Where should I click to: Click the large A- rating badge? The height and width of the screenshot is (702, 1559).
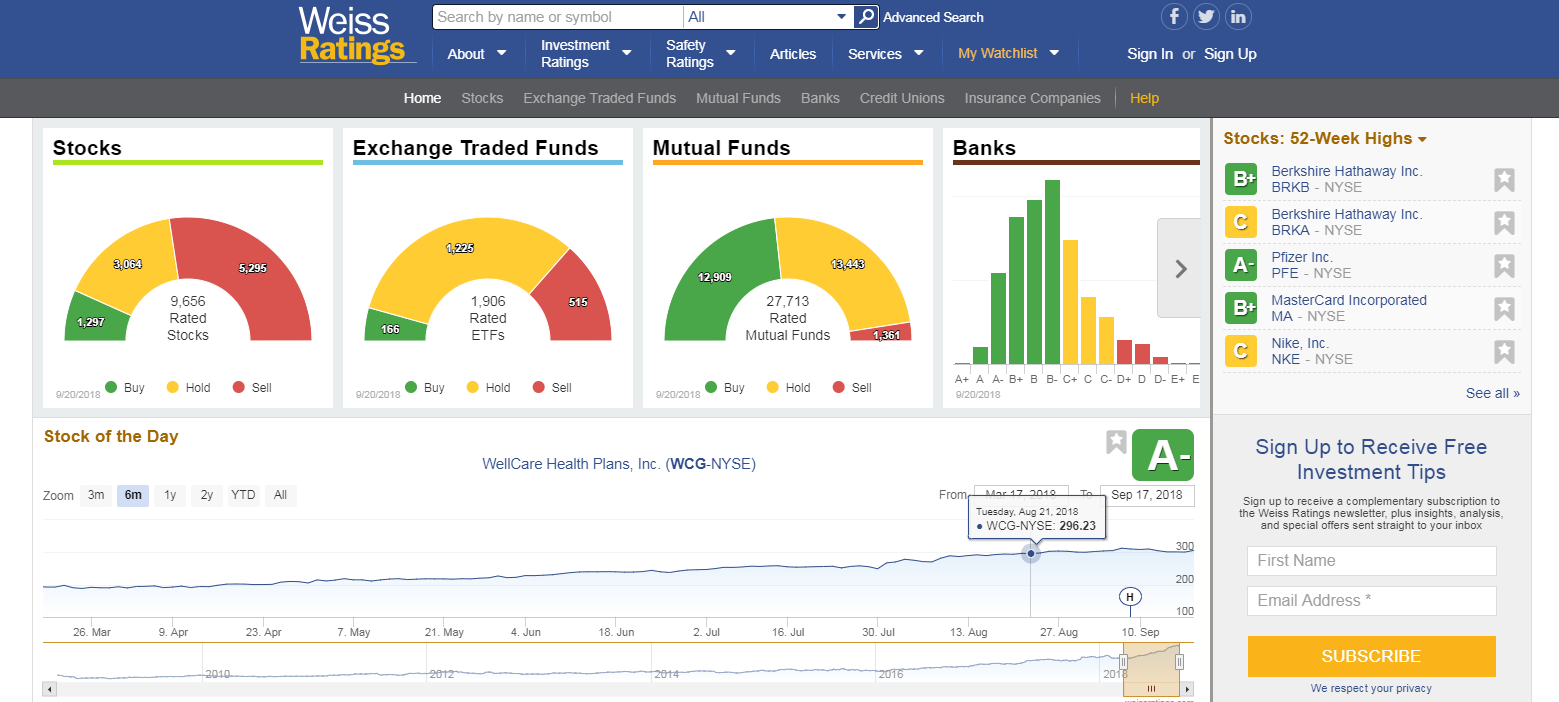tap(1163, 456)
